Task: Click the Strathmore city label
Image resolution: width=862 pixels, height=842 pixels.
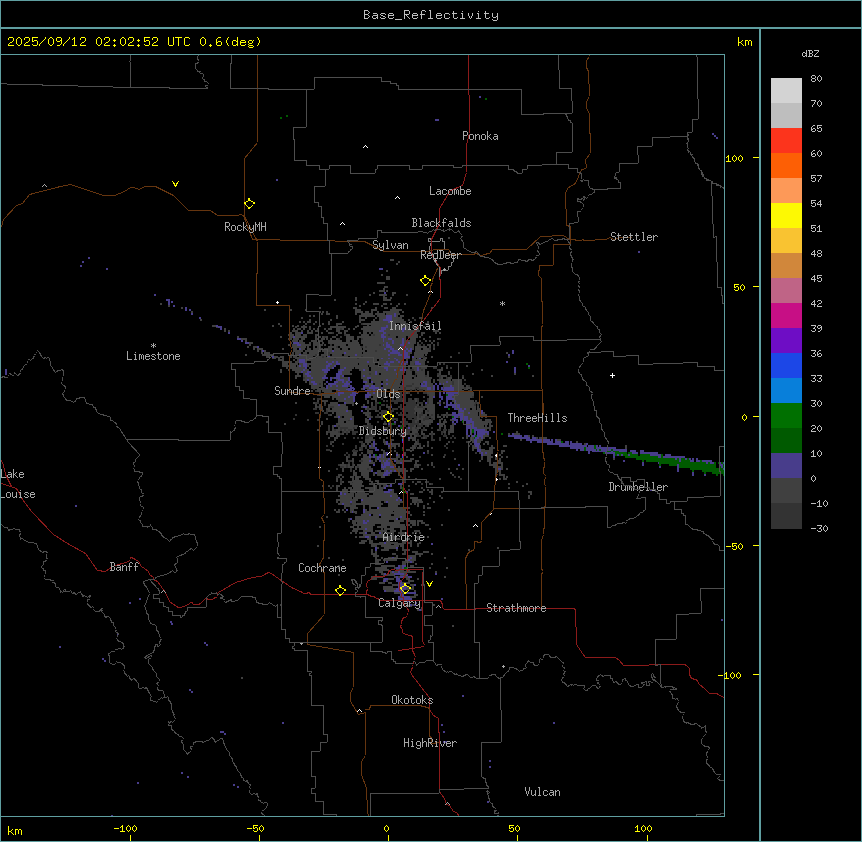Action: point(516,608)
